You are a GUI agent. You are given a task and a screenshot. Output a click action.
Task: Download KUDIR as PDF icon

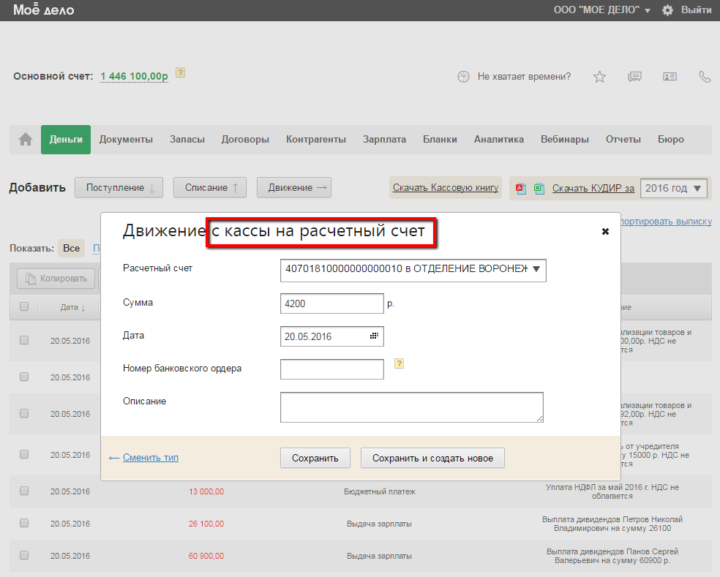pyautogui.click(x=520, y=188)
